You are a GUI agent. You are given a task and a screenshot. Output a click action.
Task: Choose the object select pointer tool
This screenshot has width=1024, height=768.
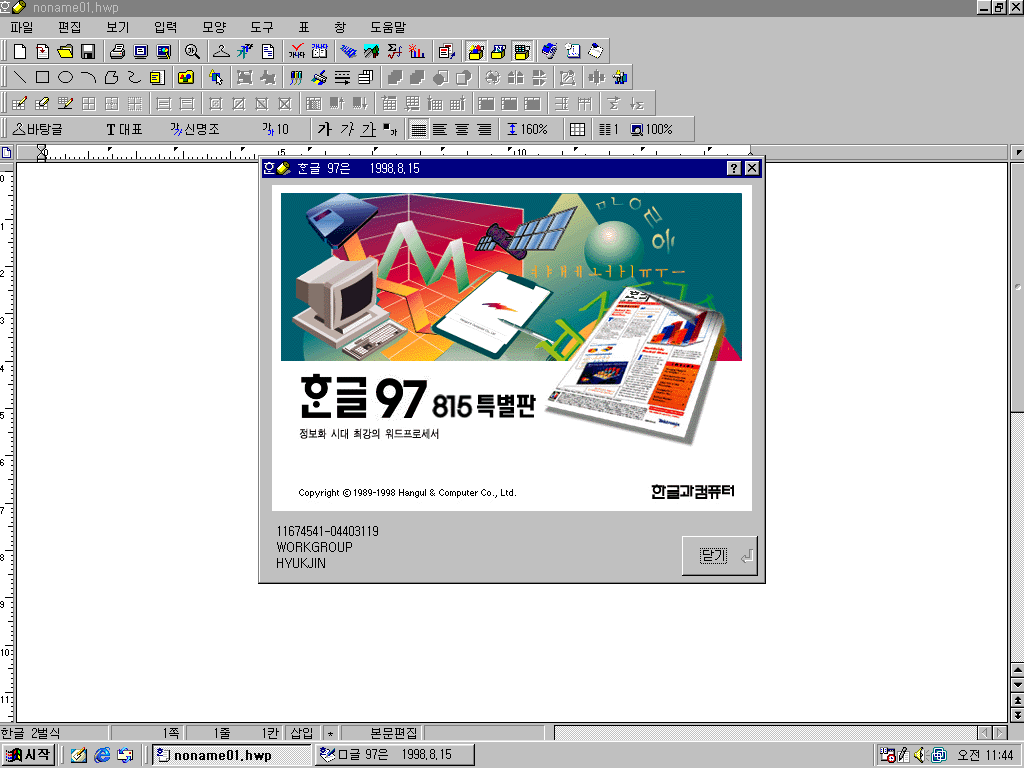click(x=216, y=78)
